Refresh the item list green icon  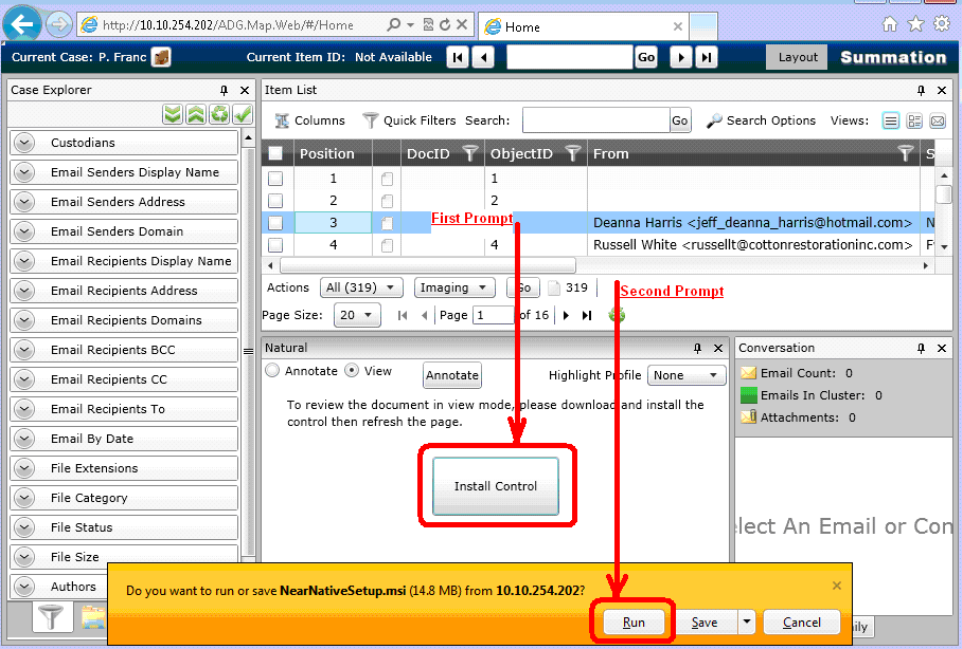[617, 315]
